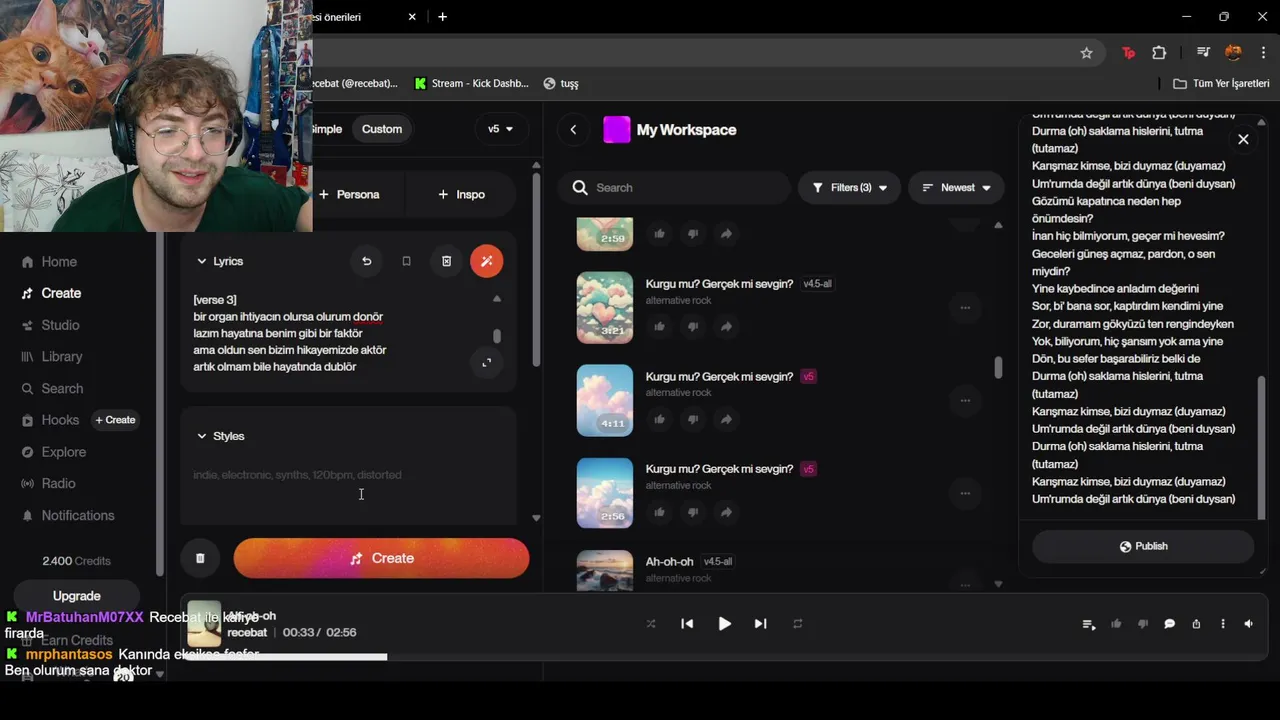Like the 2:56 v5 song
The width and height of the screenshot is (1280, 720).
pos(659,512)
